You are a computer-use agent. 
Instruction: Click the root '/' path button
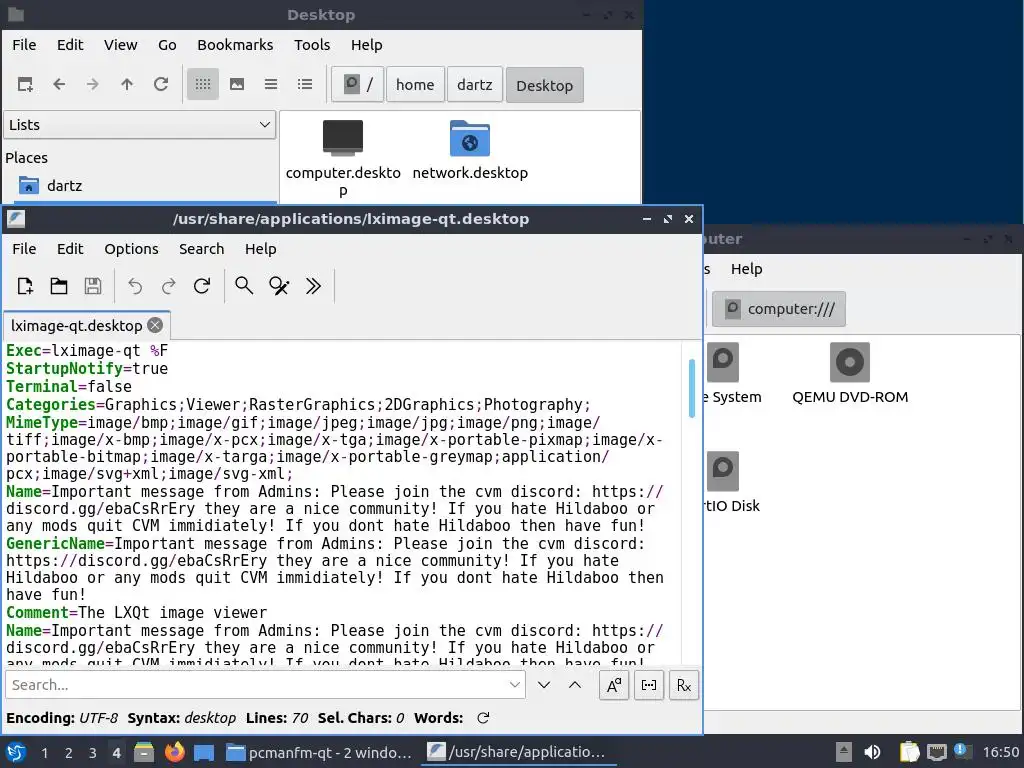(357, 85)
